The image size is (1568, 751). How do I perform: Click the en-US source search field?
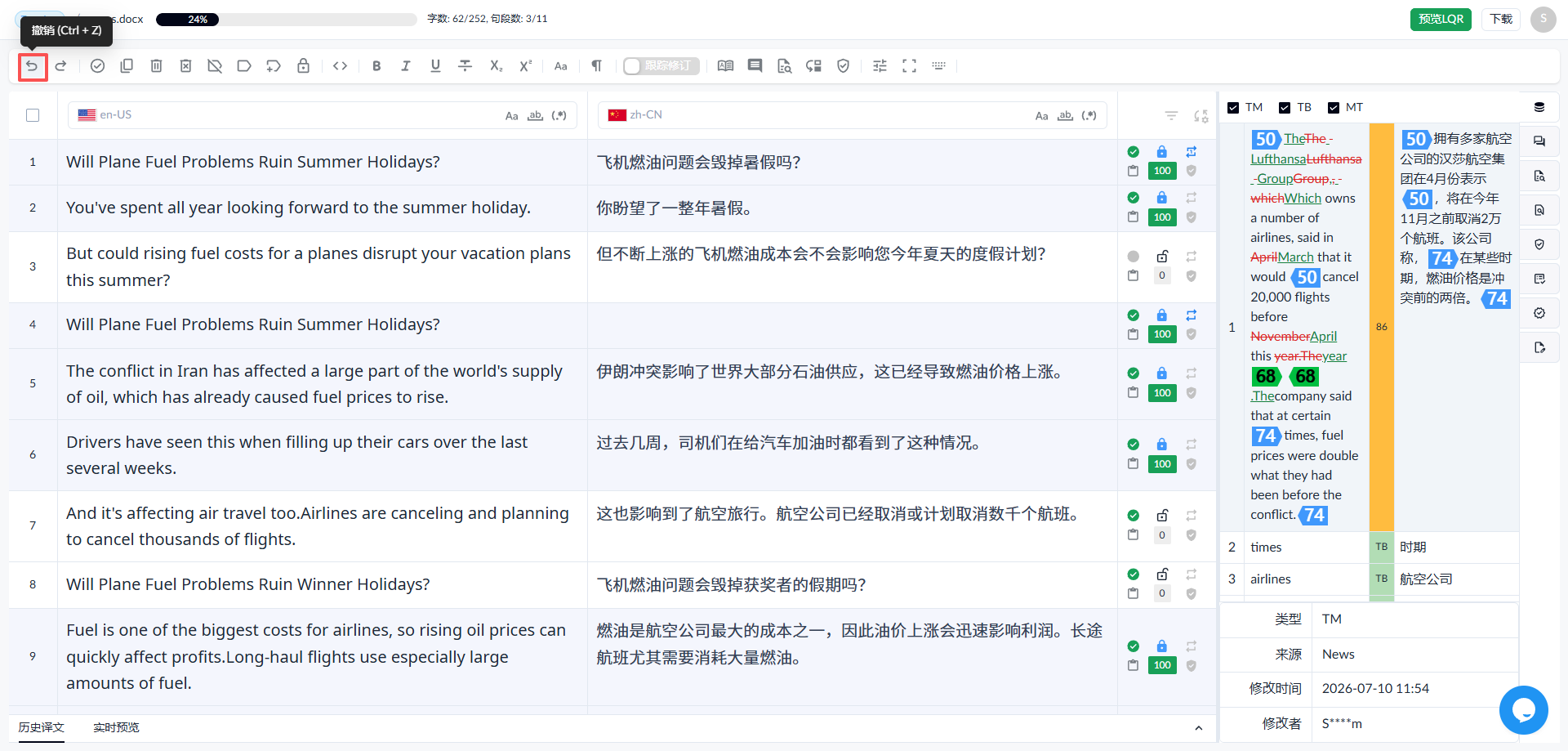pyautogui.click(x=323, y=115)
